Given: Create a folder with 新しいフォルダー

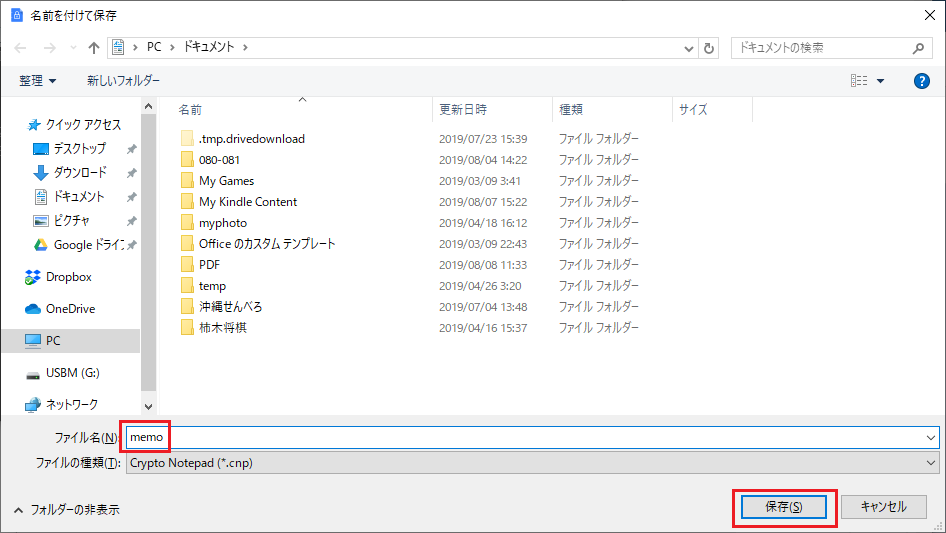Looking at the screenshot, I should (x=123, y=80).
